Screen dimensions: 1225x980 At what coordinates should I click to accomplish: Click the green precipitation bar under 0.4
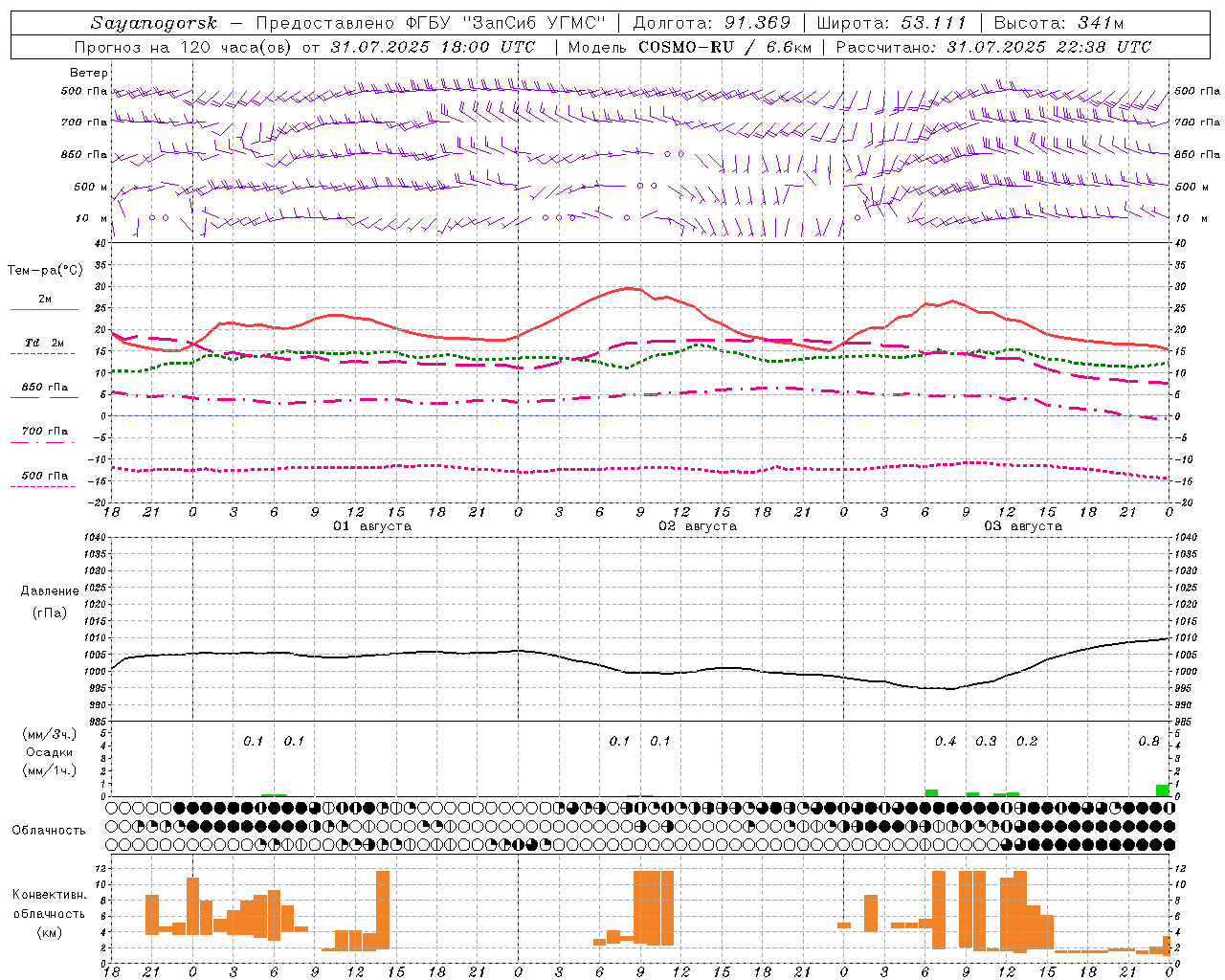tap(931, 792)
